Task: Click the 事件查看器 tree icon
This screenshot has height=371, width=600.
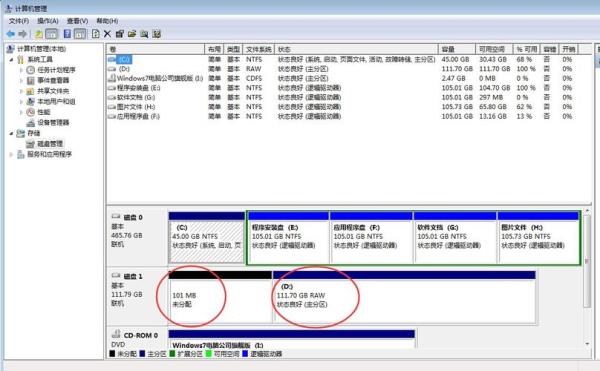Action: 30,81
